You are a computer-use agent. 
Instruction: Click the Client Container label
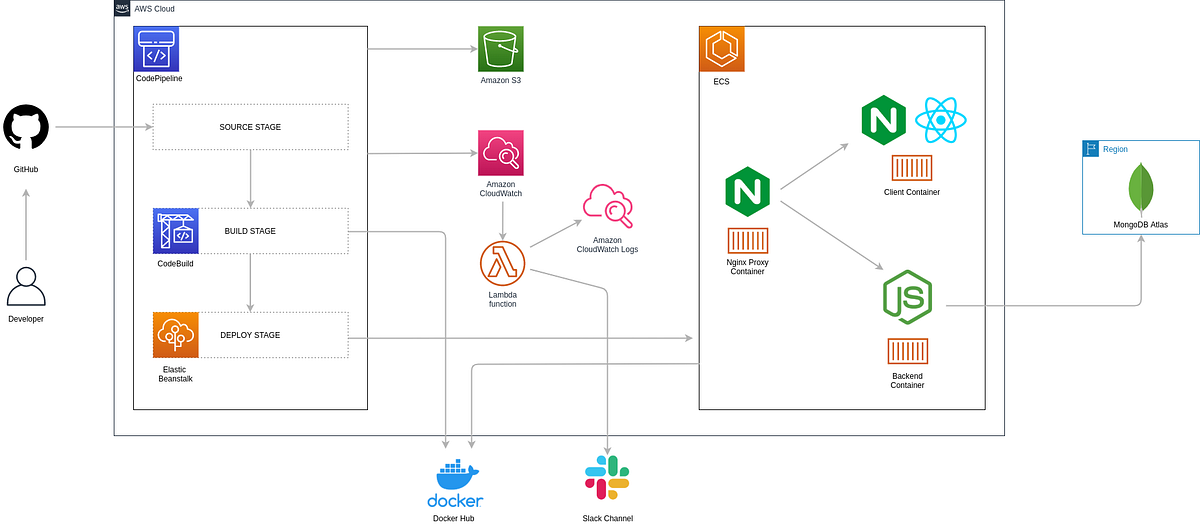click(912, 192)
